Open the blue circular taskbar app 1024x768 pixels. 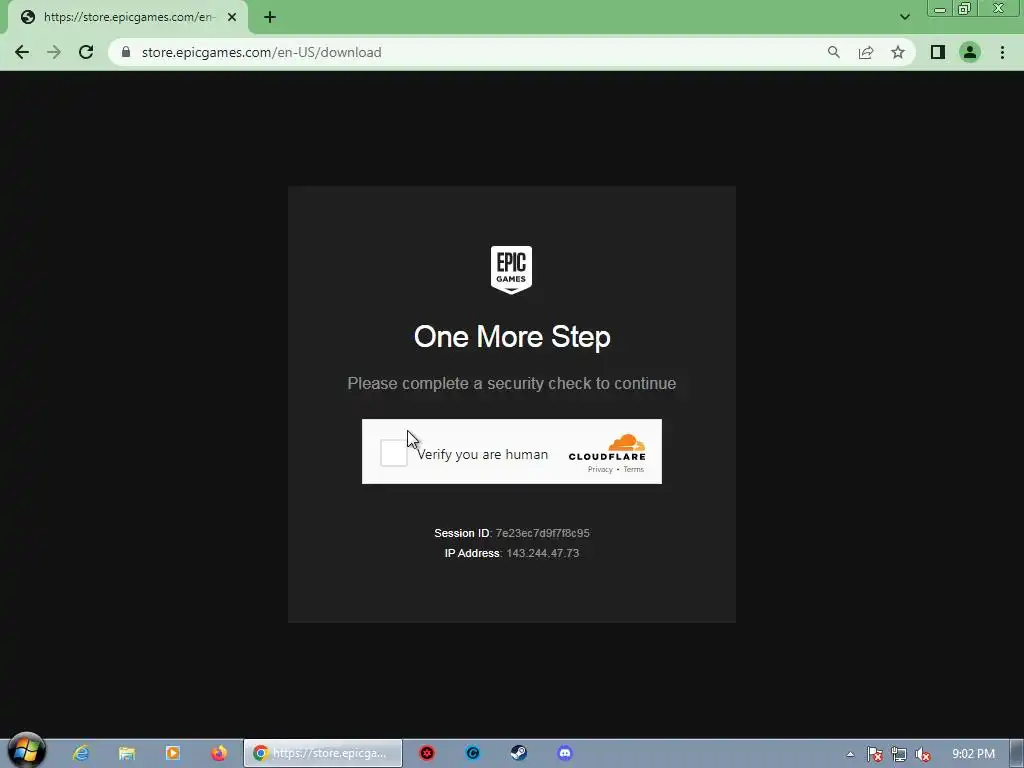473,753
